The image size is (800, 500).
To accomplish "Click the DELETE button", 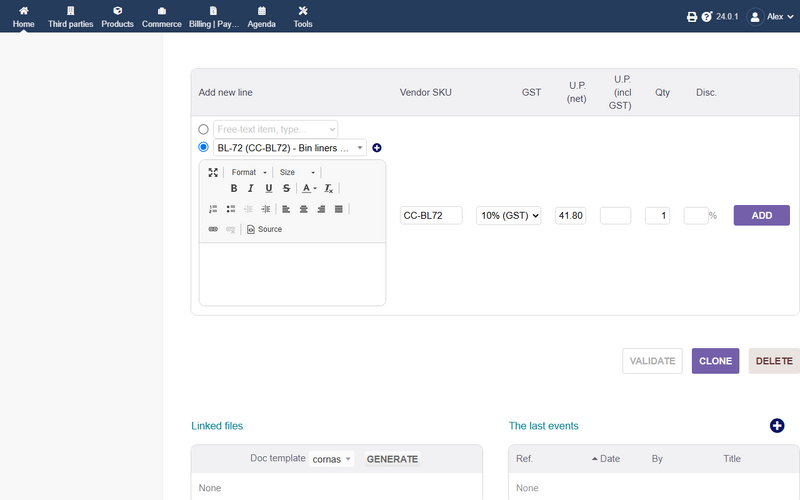I will pyautogui.click(x=774, y=361).
